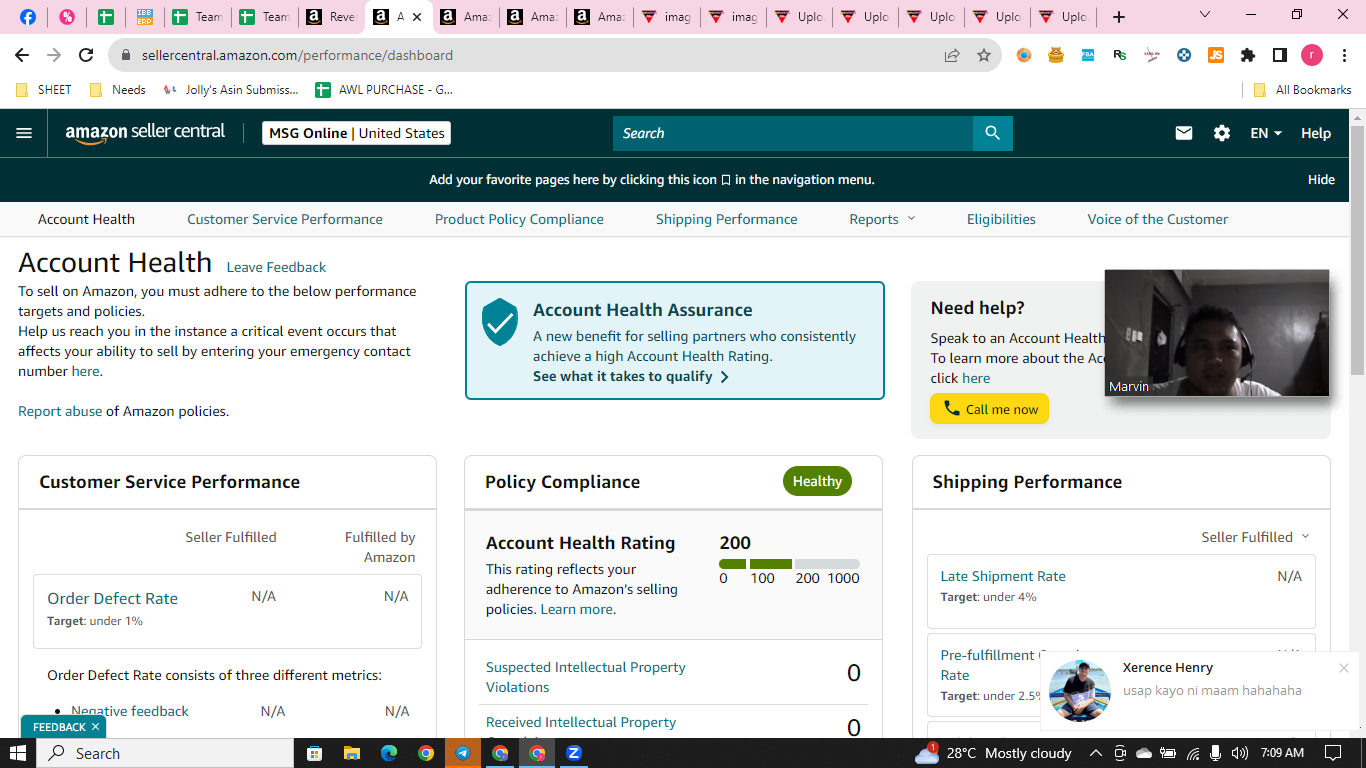Image resolution: width=1366 pixels, height=768 pixels.
Task: Open Microsoft Edge from the taskbar
Action: tap(389, 753)
